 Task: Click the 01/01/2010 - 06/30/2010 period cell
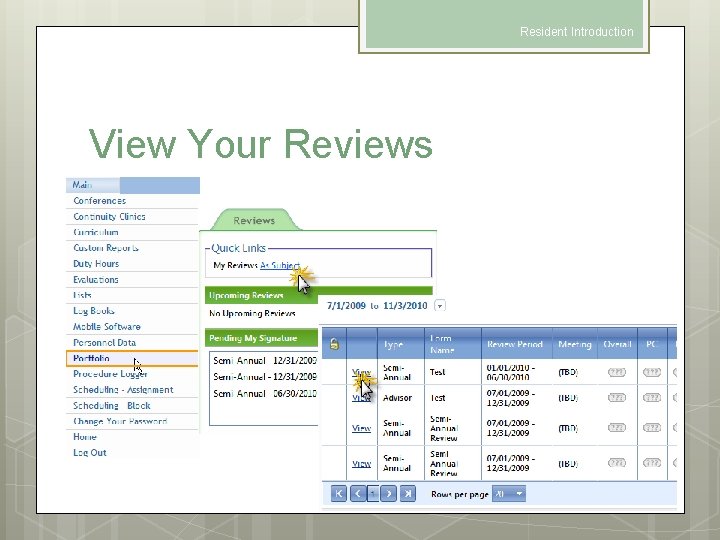pos(511,372)
